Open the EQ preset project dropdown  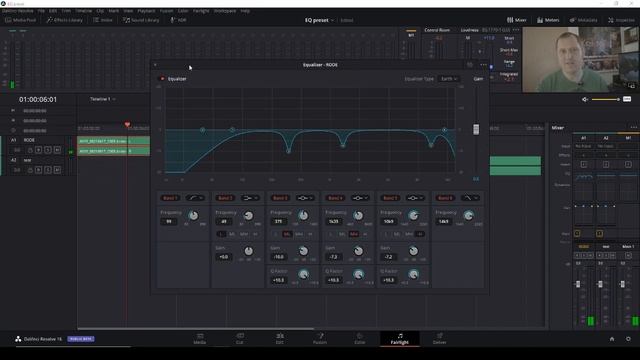click(x=319, y=20)
